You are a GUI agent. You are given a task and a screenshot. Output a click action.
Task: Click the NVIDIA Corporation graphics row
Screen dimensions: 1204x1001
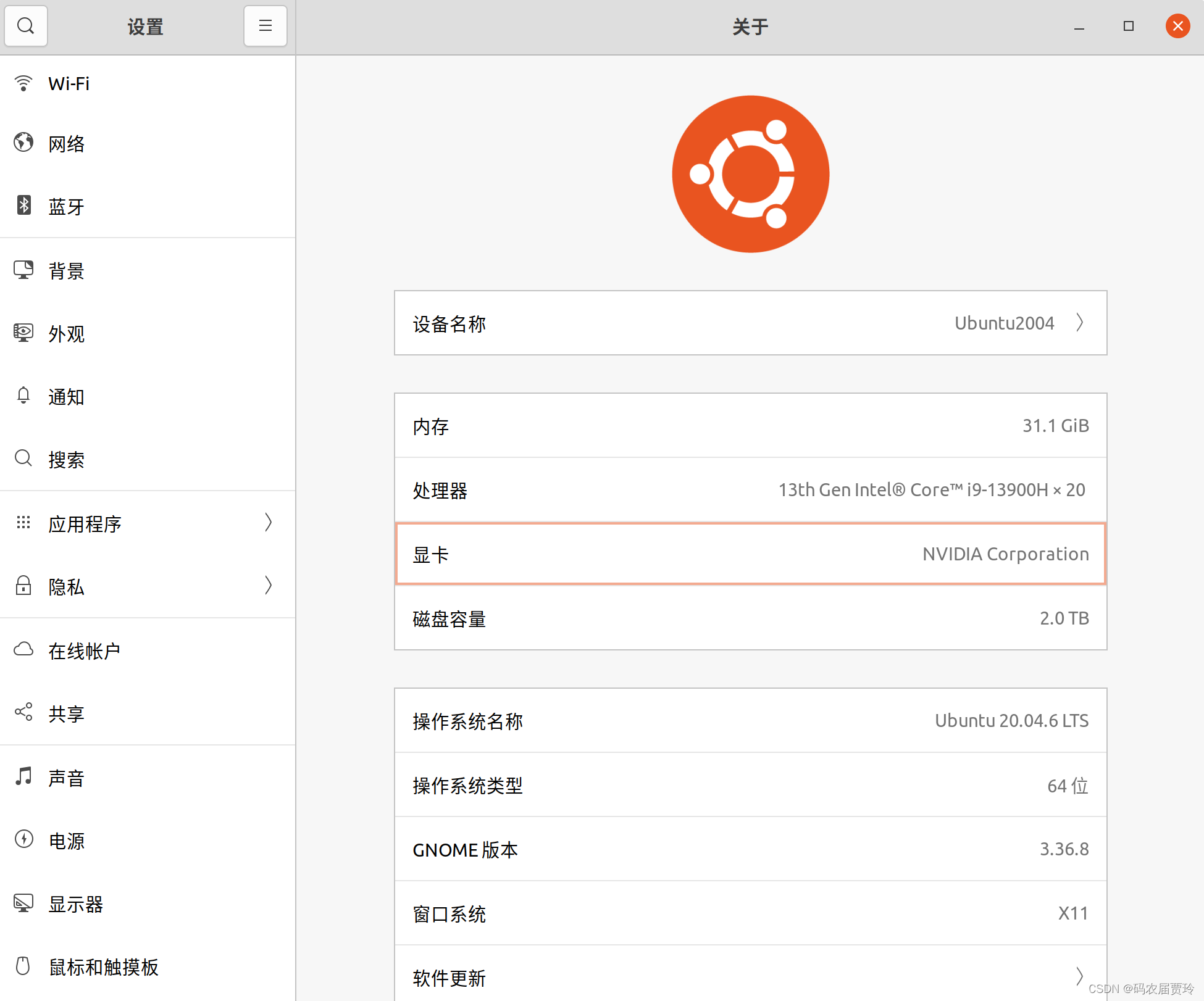(750, 554)
